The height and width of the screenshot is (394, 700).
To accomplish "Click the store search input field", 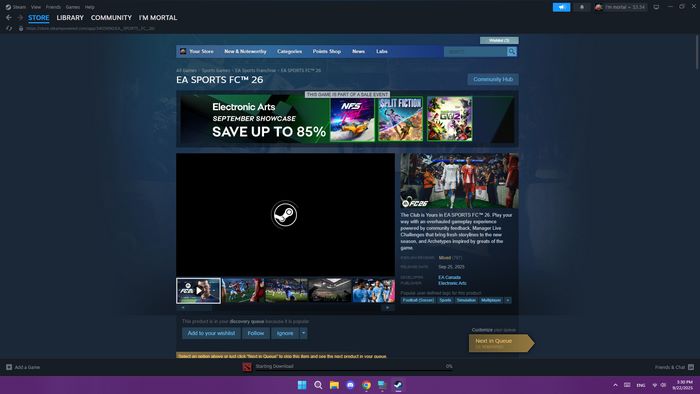I will pyautogui.click(x=475, y=52).
